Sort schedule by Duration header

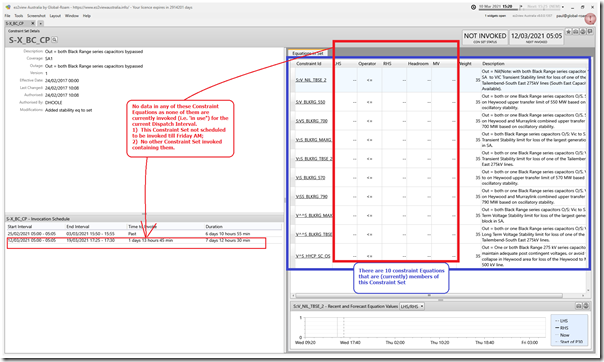click(214, 226)
